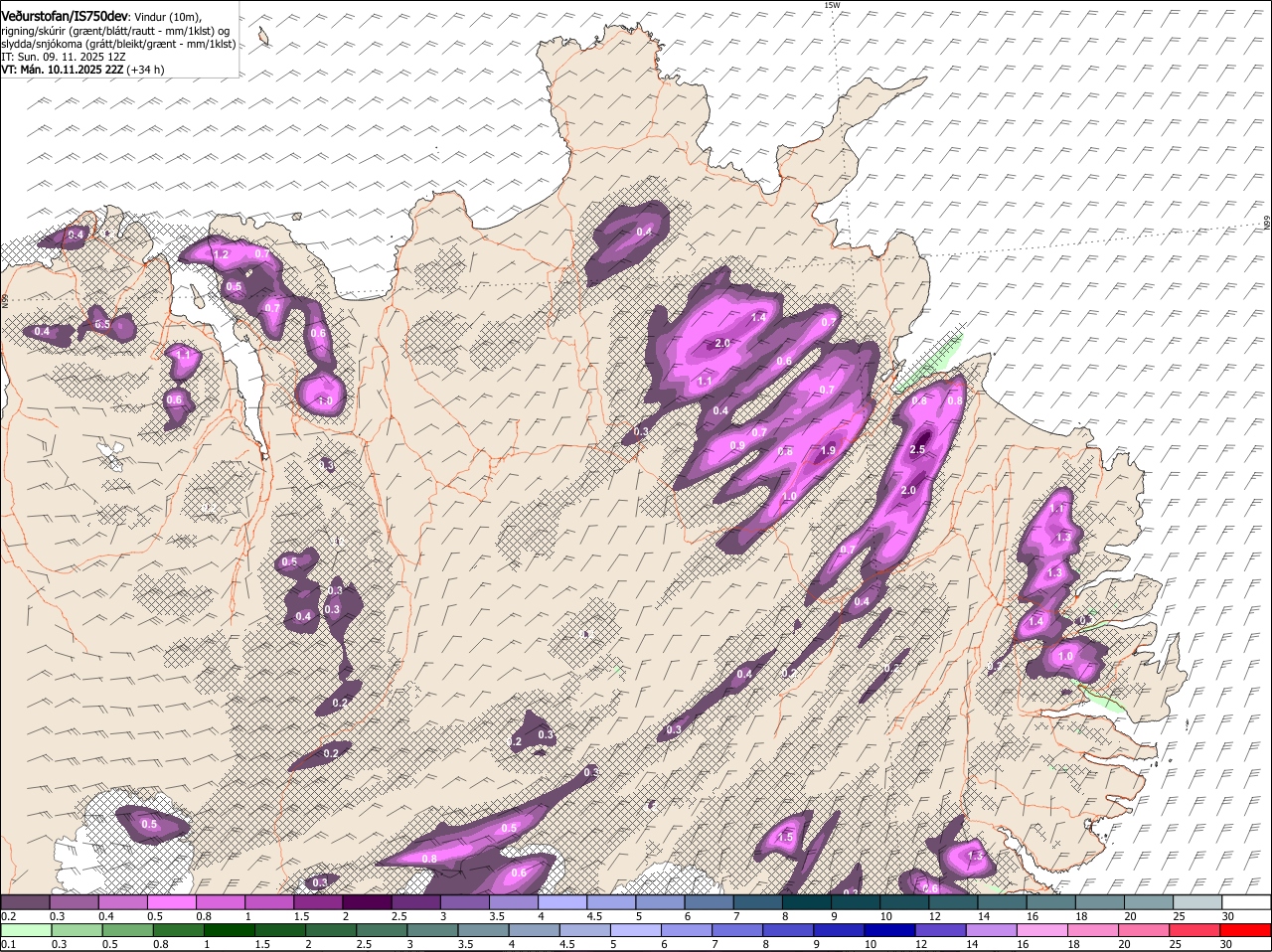
Task: Select the 'IT: Sun. 09. 11. 2025 12Z' line
Action: pos(63,57)
